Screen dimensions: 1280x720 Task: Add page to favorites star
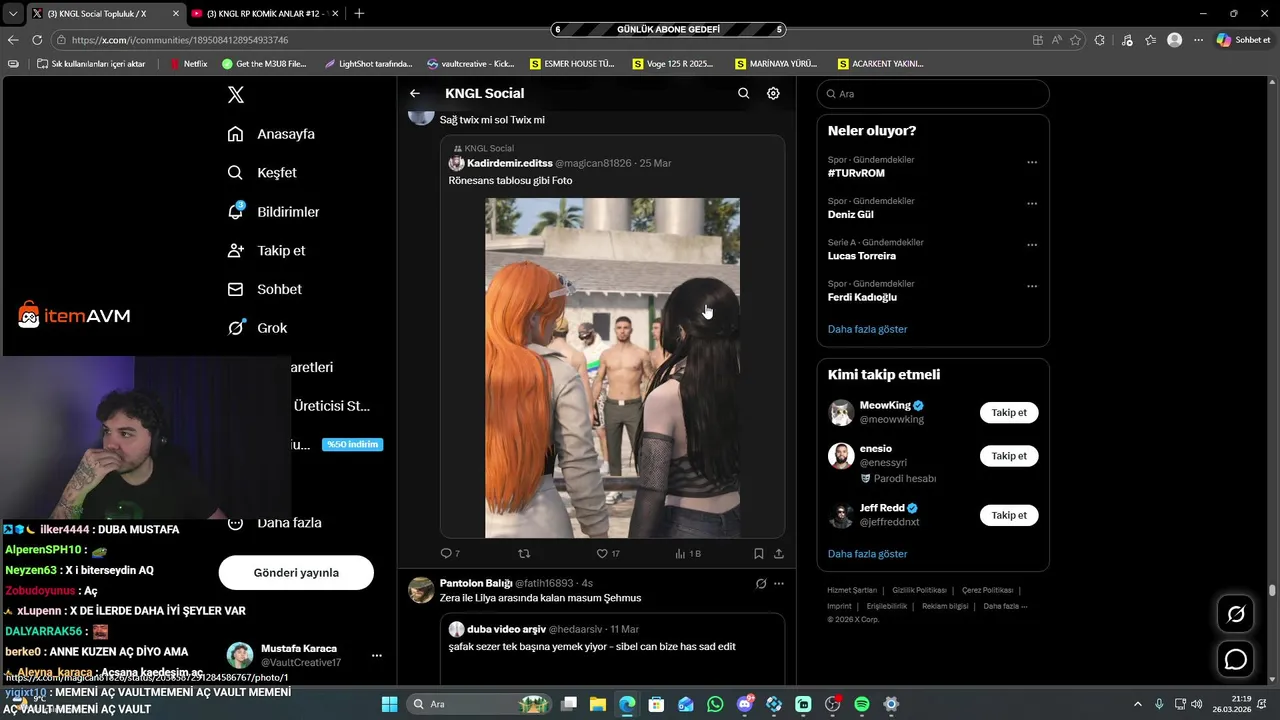point(1076,40)
